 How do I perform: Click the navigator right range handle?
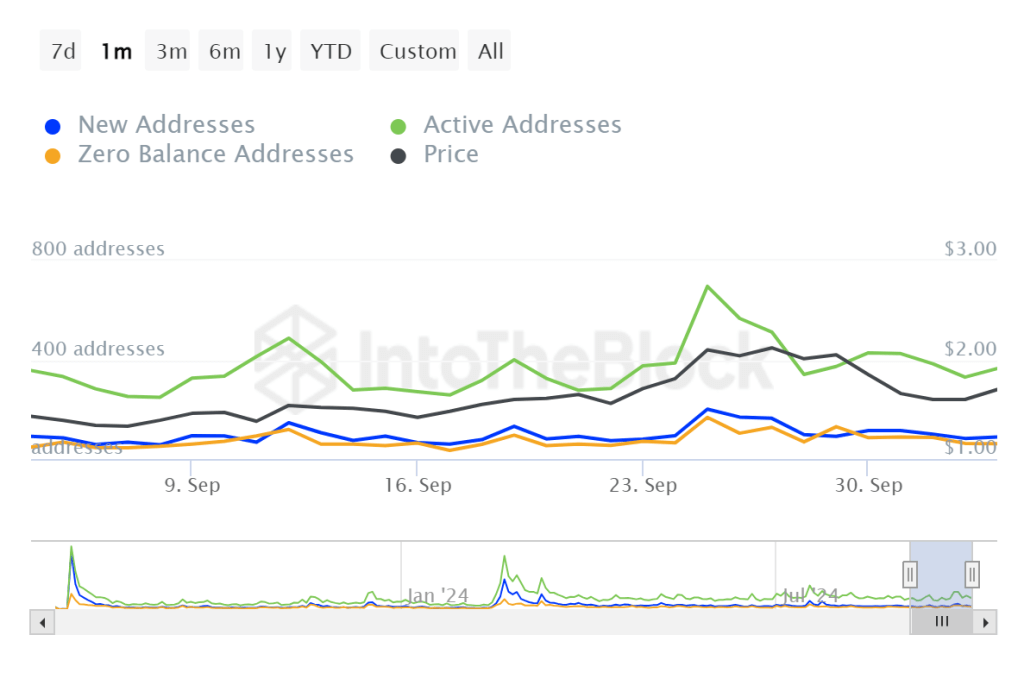972,574
